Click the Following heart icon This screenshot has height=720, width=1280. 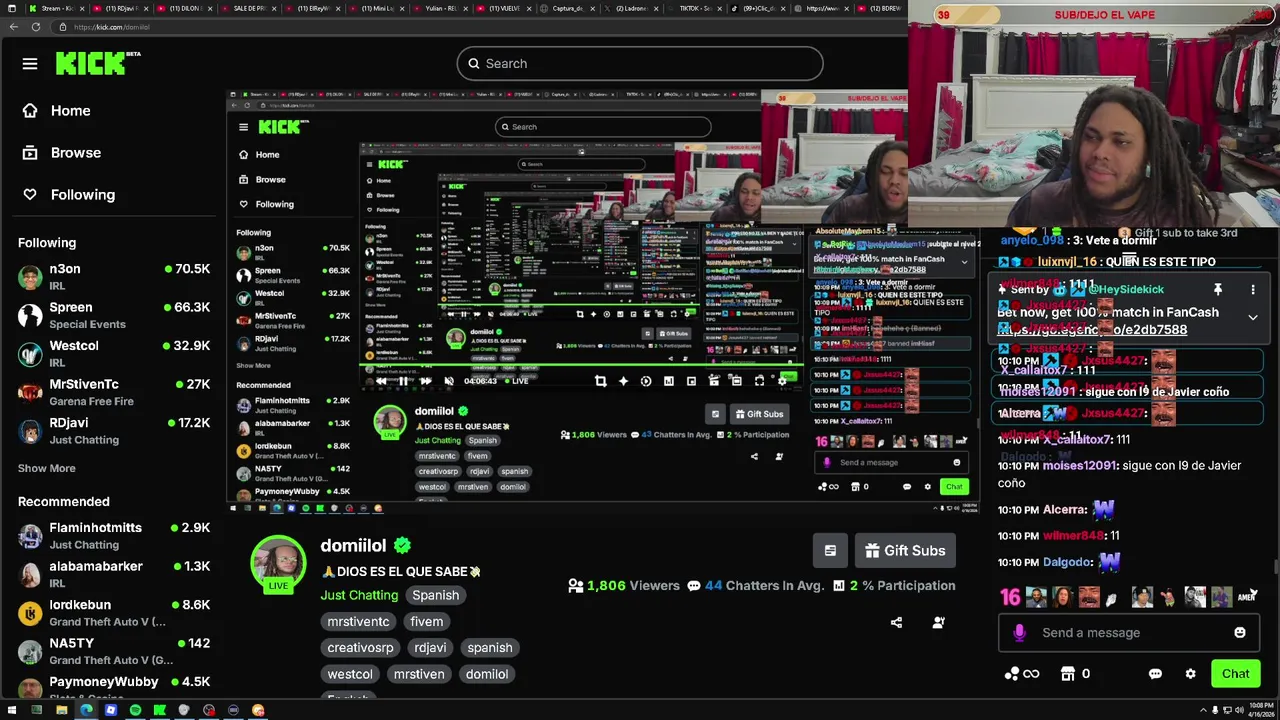pos(30,195)
